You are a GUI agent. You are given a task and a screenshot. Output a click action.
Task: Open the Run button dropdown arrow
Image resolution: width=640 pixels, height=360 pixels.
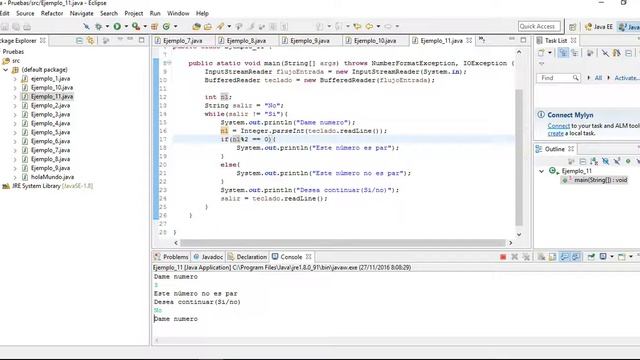click(126, 27)
